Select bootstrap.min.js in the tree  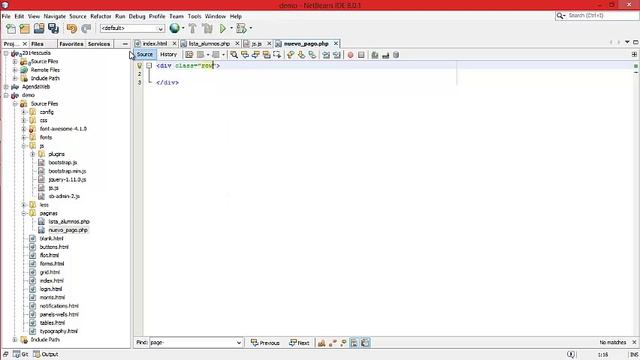pyautogui.click(x=67, y=171)
